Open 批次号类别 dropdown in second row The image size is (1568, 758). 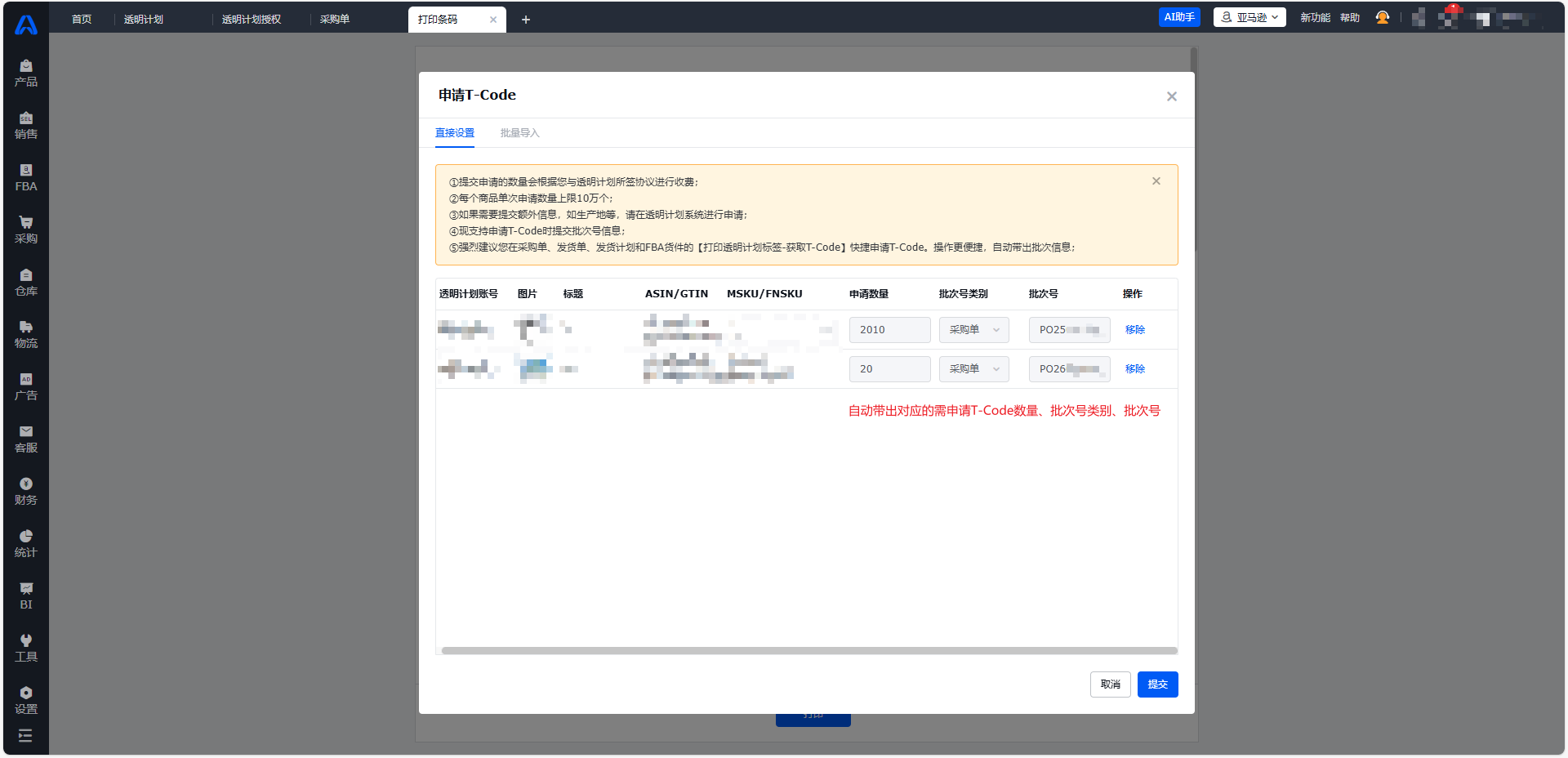click(973, 369)
